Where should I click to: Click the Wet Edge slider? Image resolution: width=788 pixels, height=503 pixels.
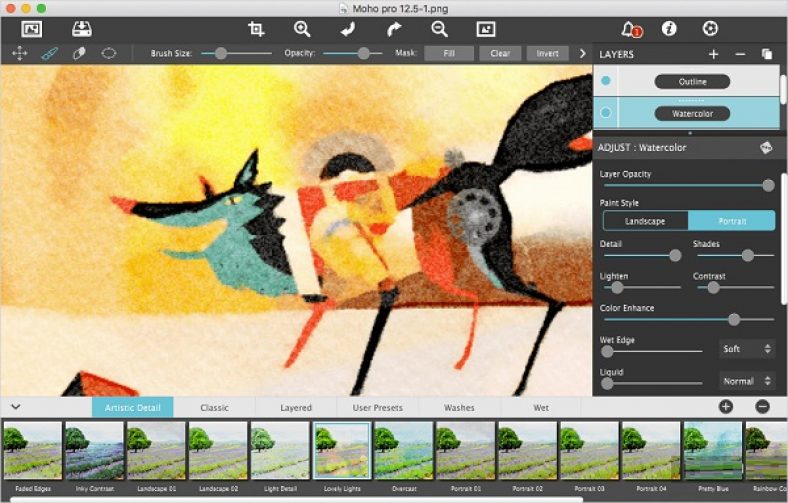coord(653,351)
